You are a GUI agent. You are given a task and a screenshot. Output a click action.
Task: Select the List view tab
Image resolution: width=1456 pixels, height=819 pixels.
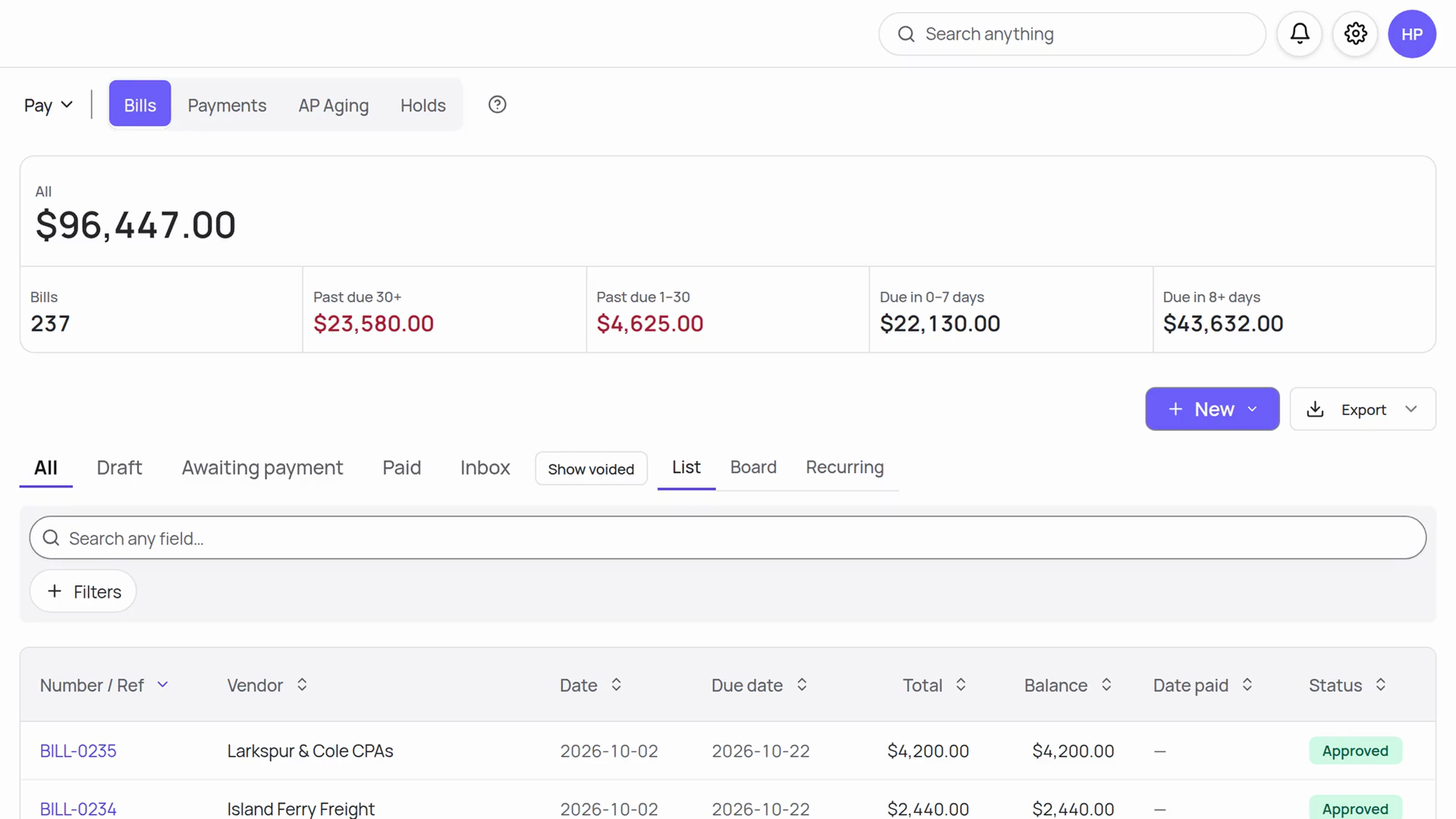686,467
